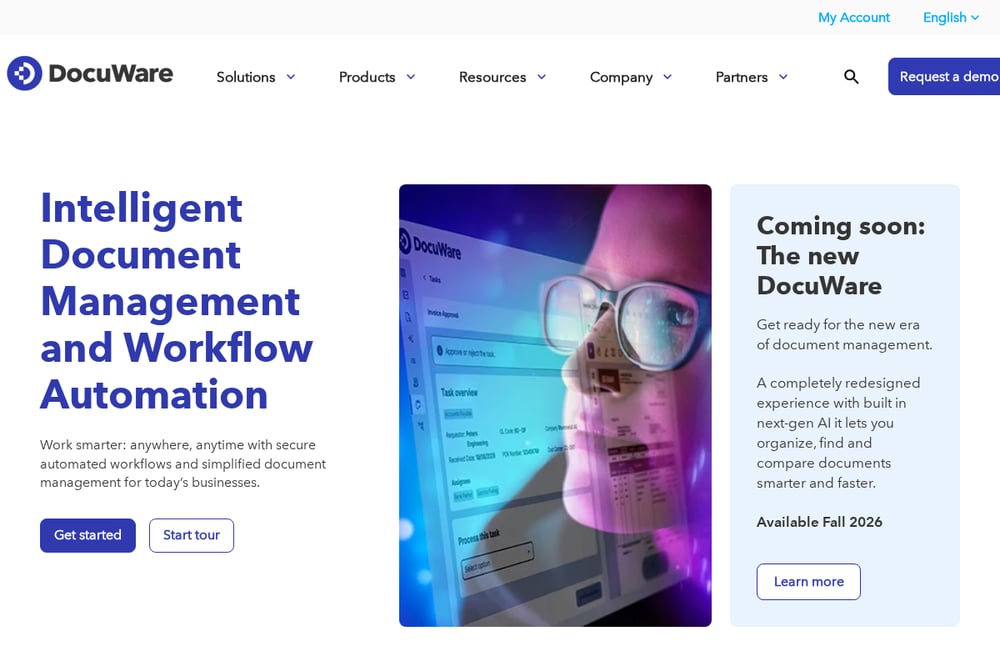Click the hero image of woman with glasses
This screenshot has height=667, width=1000.
click(555, 406)
